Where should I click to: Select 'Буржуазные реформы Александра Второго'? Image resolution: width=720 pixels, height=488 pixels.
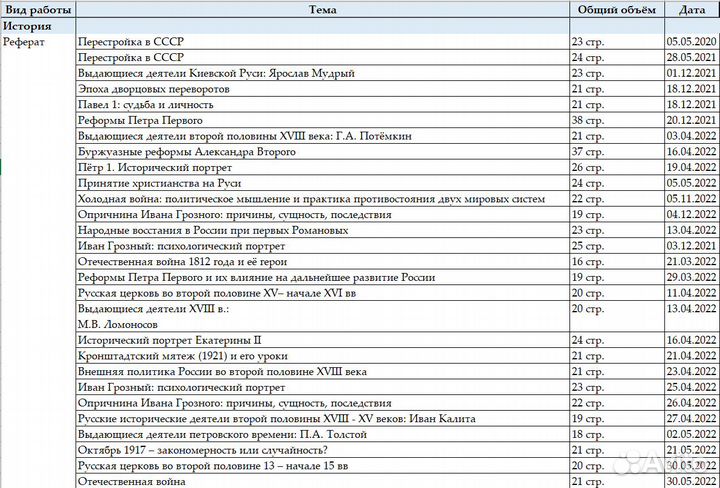point(322,151)
